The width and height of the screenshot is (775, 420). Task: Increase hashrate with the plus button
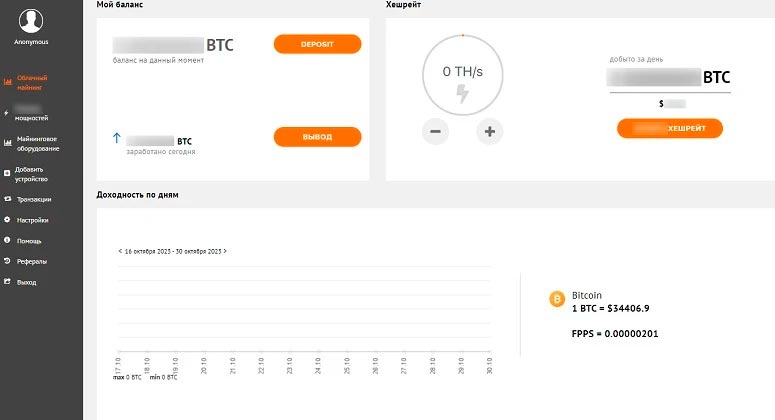coord(490,132)
